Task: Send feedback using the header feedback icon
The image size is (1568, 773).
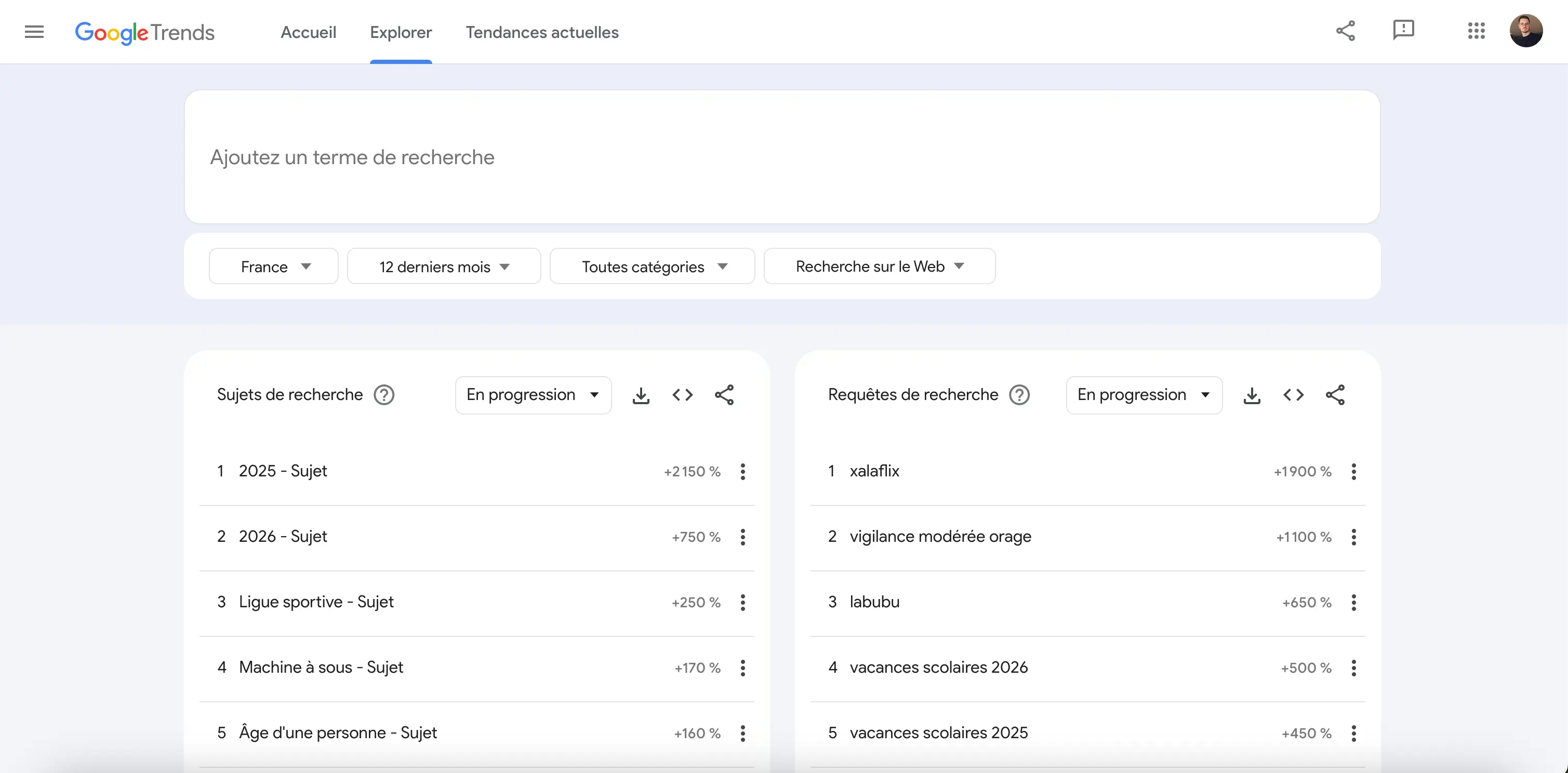Action: 1403,31
